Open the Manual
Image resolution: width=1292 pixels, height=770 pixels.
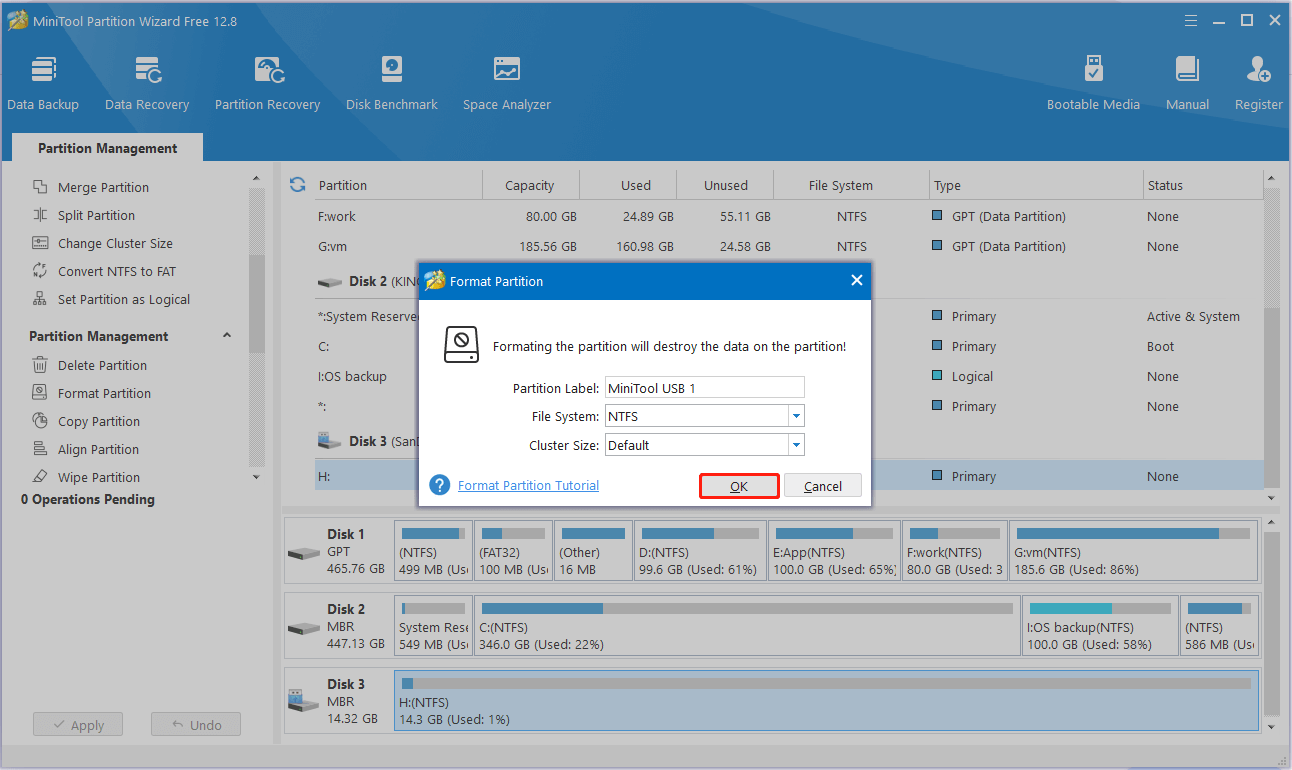coord(1187,84)
